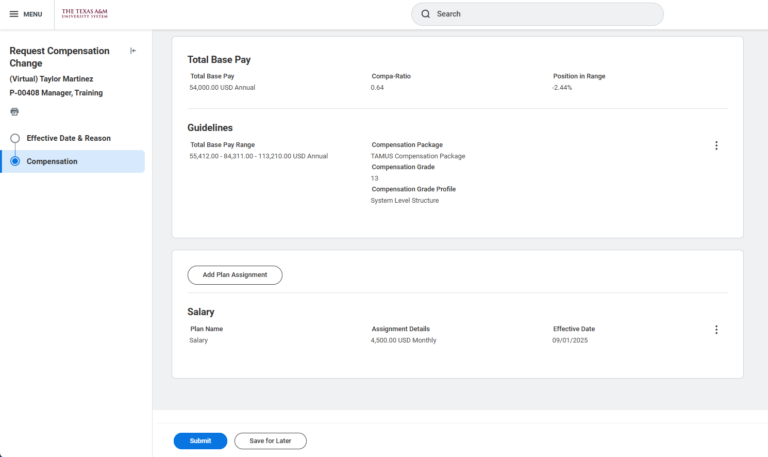Click the Compa-Ratio value 0.64
Screen dimensions: 768x457
tap(377, 88)
